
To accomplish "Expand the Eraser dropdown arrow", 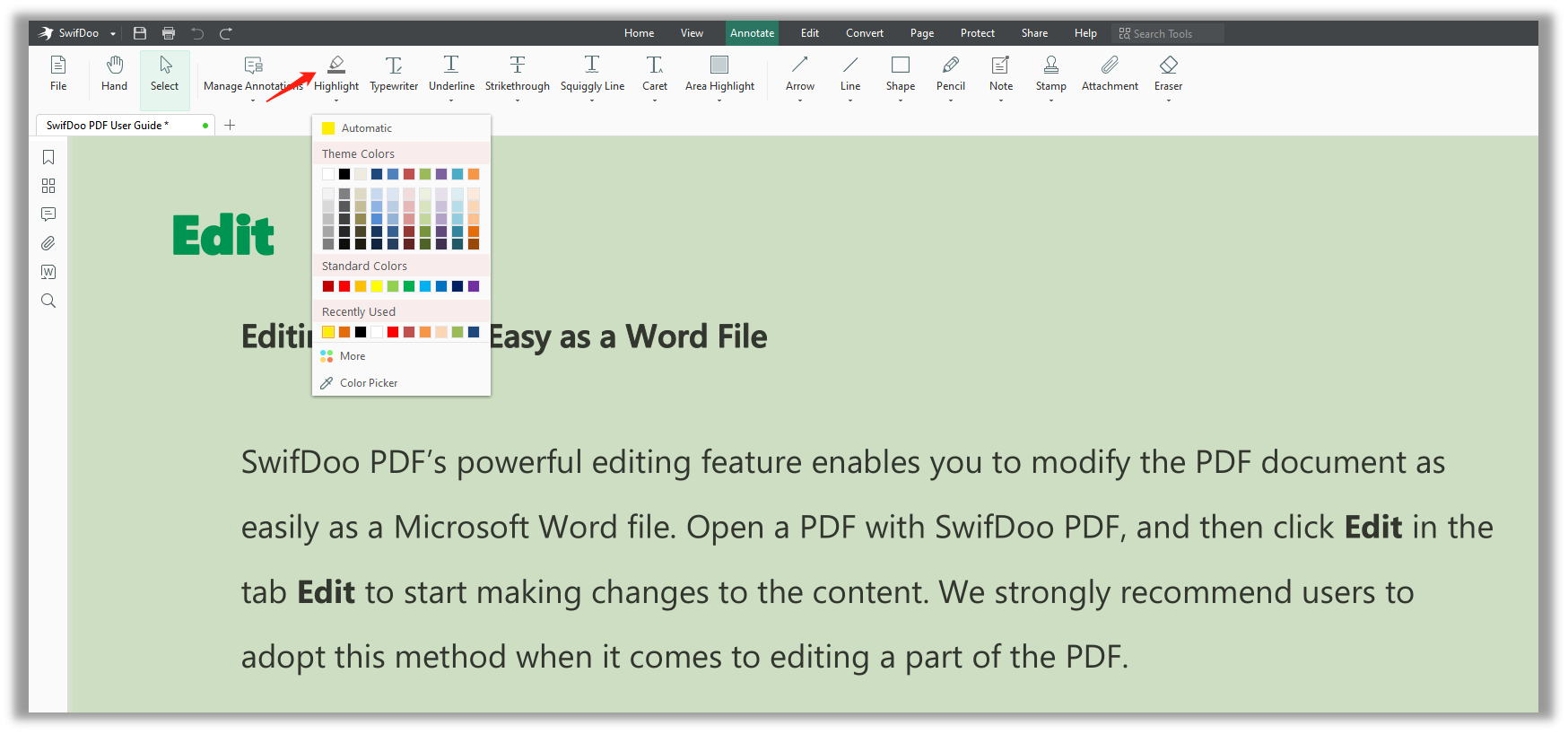I will tap(1168, 100).
